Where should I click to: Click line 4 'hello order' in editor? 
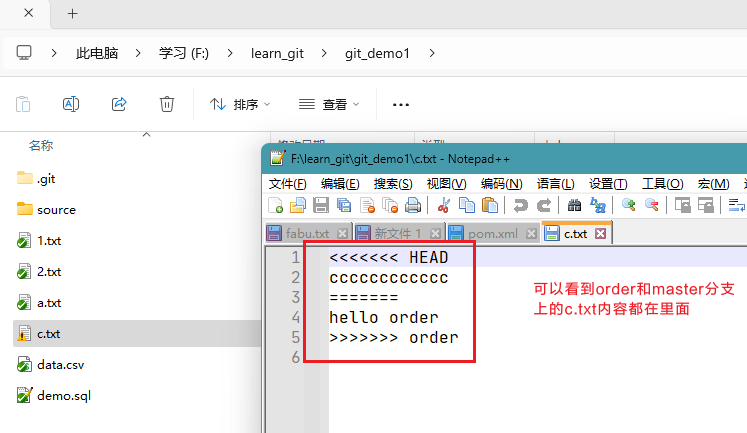(384, 317)
